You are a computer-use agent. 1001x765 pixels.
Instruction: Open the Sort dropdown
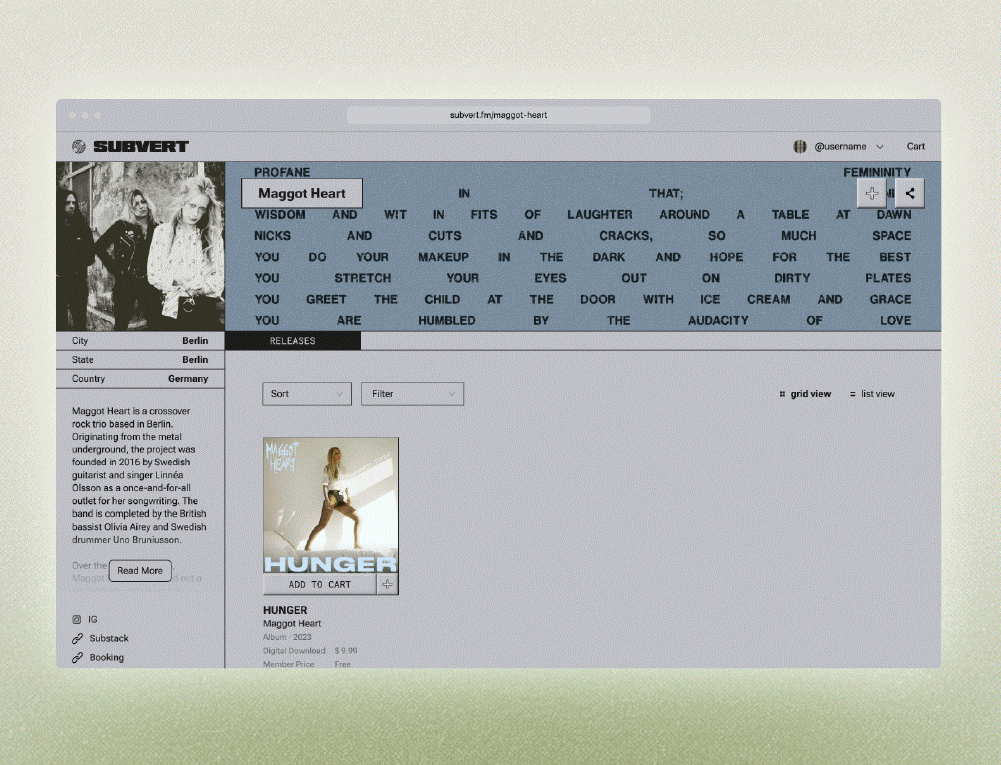[307, 394]
